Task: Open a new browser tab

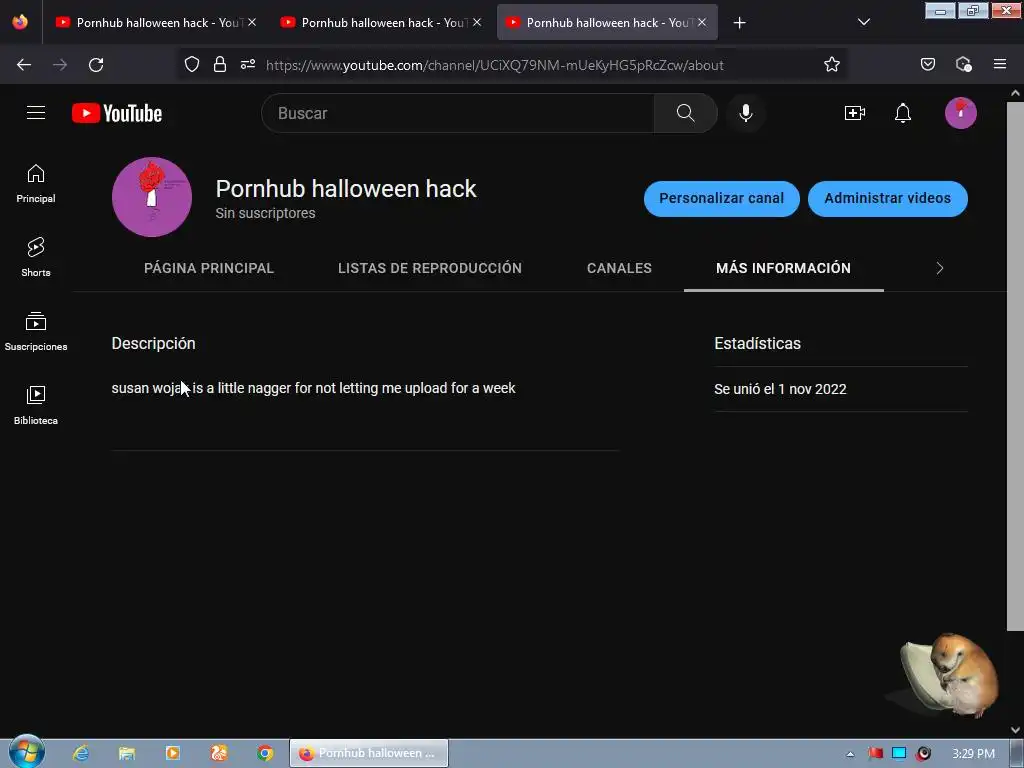Action: pos(739,23)
